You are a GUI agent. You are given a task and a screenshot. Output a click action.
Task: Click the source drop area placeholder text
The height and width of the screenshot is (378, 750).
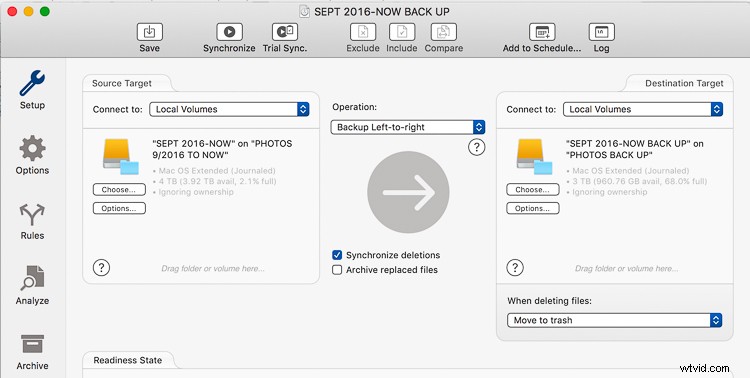tap(213, 268)
